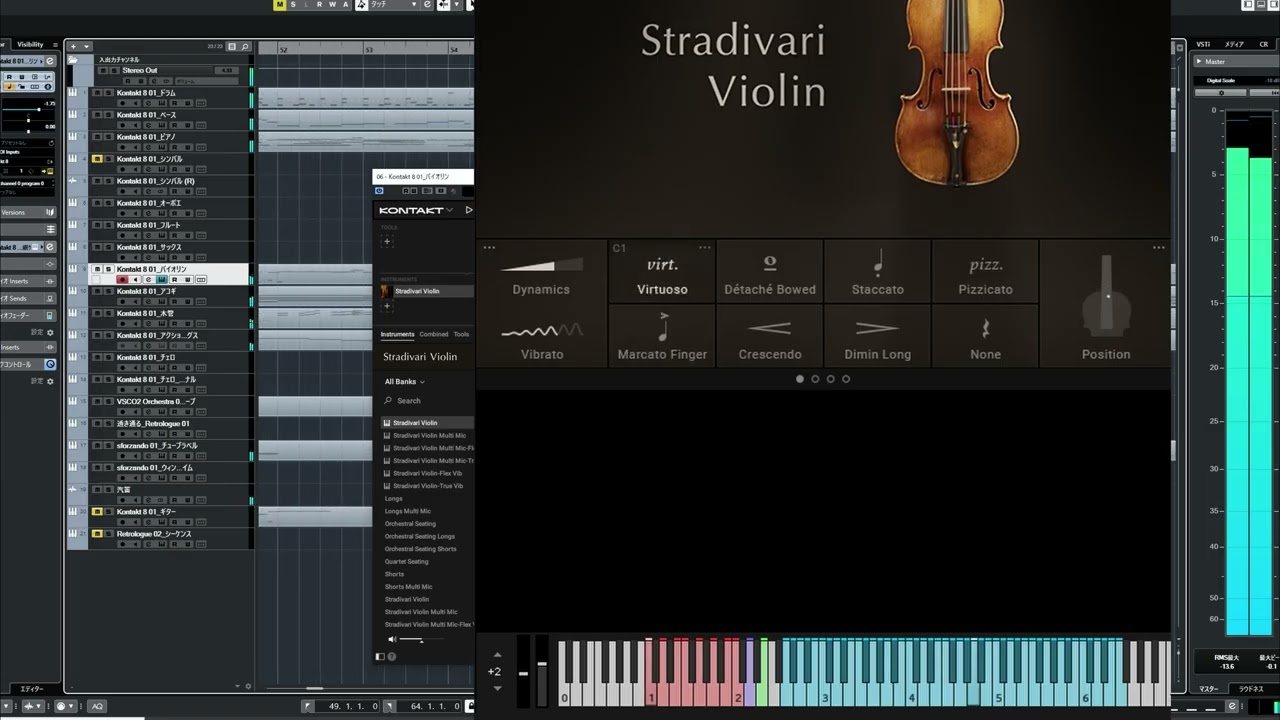
Task: Load Stradivari Violin Multi Mic preset
Action: pyautogui.click(x=429, y=436)
